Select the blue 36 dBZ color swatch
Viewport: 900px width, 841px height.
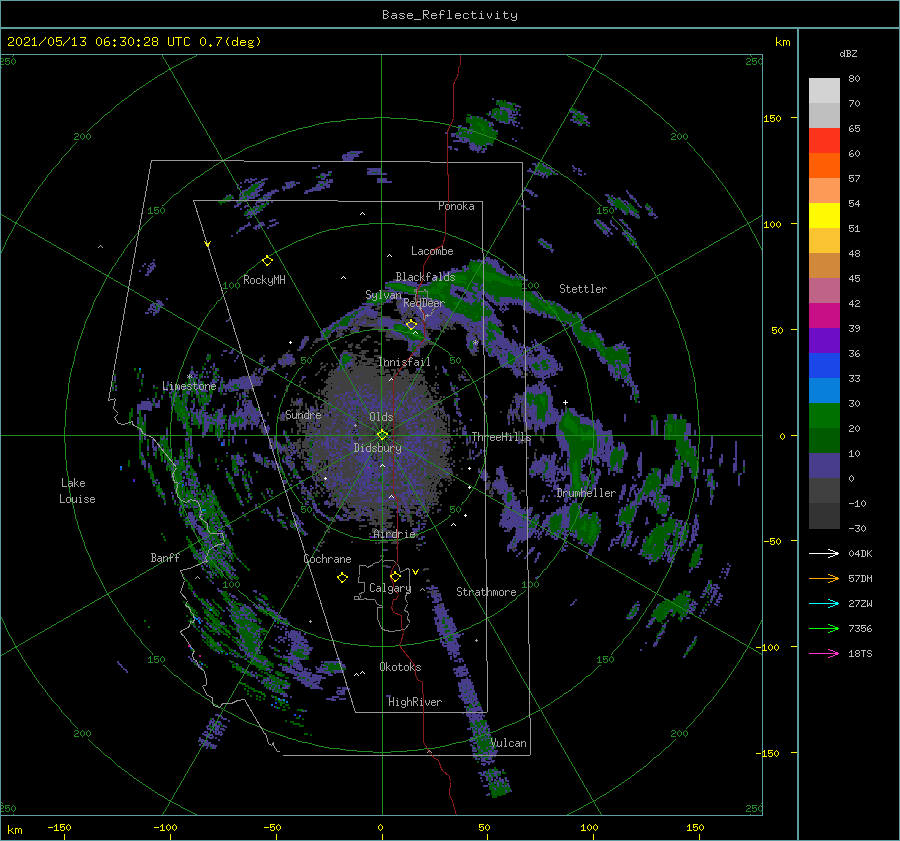click(x=824, y=366)
